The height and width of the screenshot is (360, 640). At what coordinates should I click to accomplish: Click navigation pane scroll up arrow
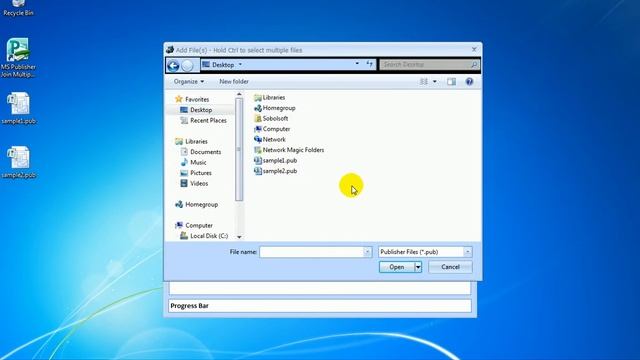[x=239, y=95]
